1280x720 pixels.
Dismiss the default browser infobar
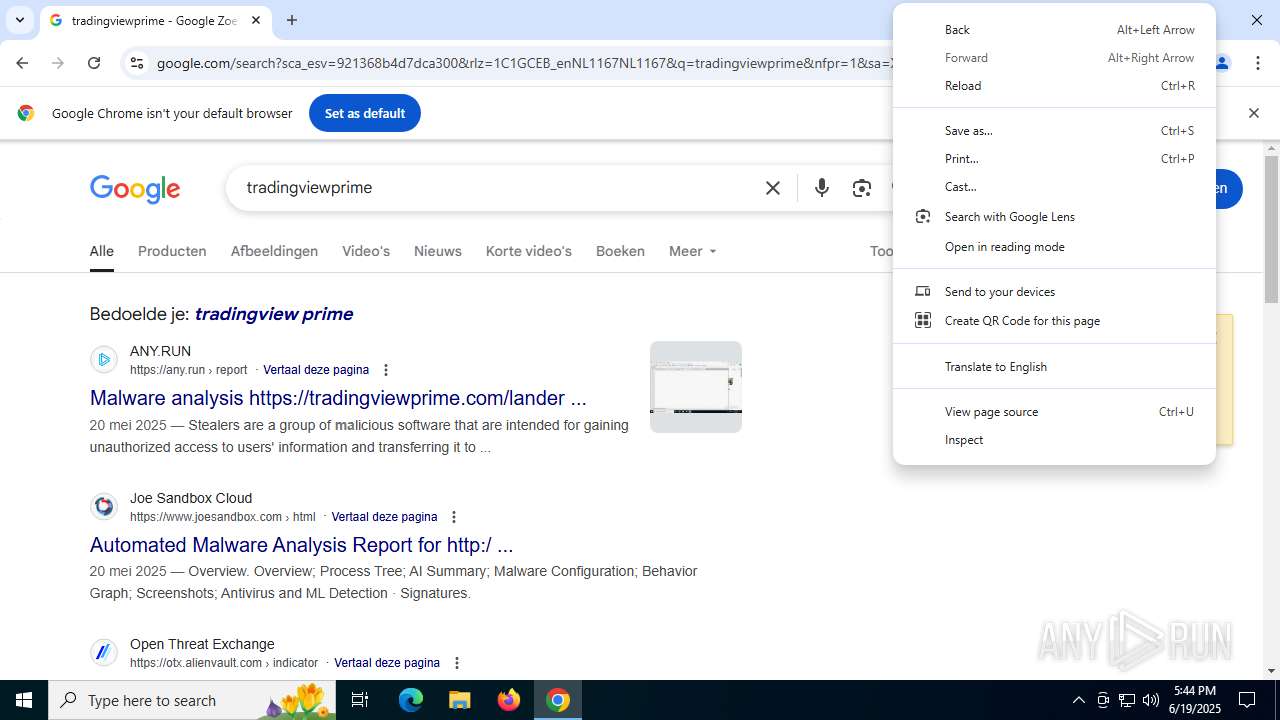[x=1253, y=113]
